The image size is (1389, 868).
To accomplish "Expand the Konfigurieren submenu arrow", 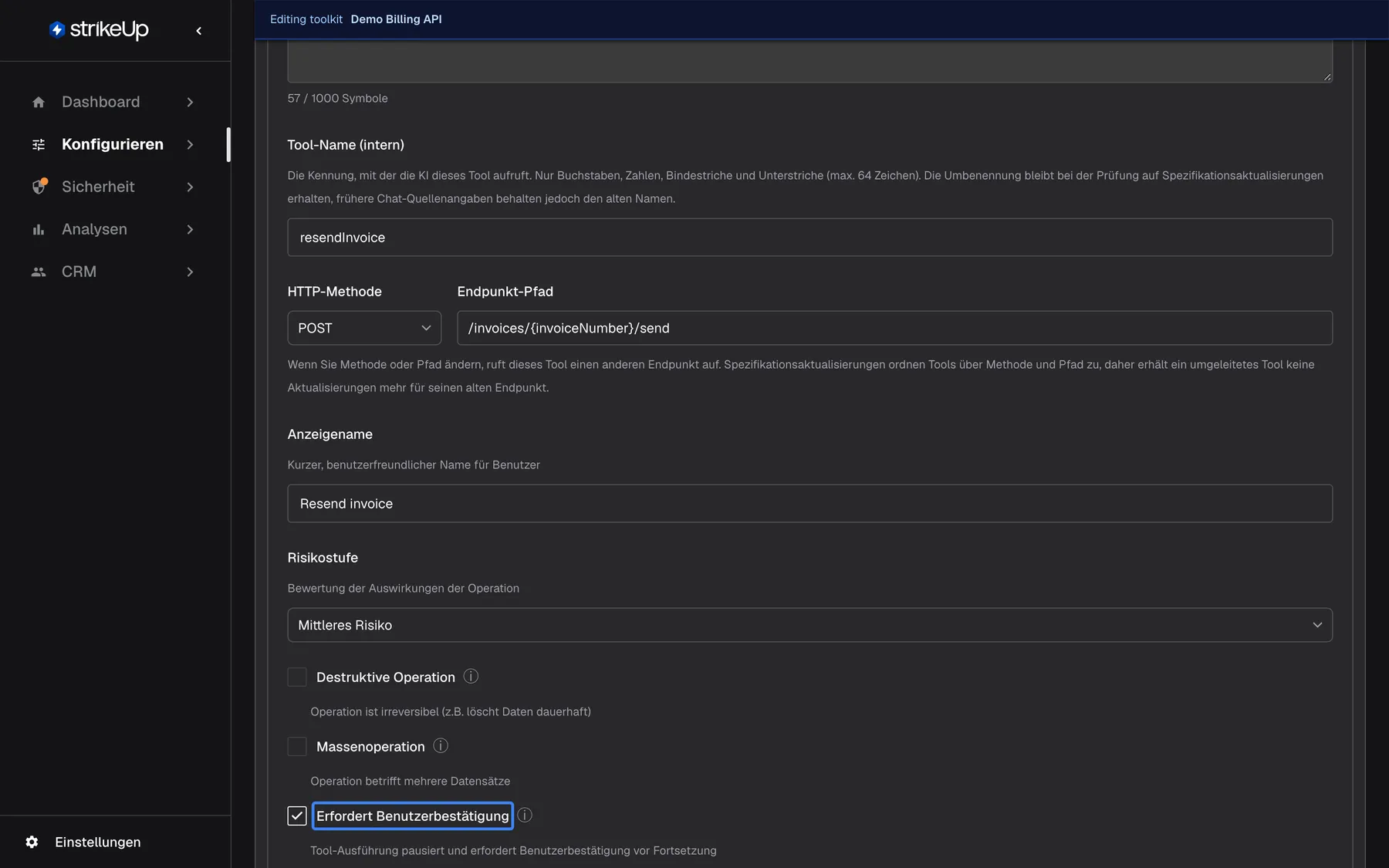I will (190, 144).
